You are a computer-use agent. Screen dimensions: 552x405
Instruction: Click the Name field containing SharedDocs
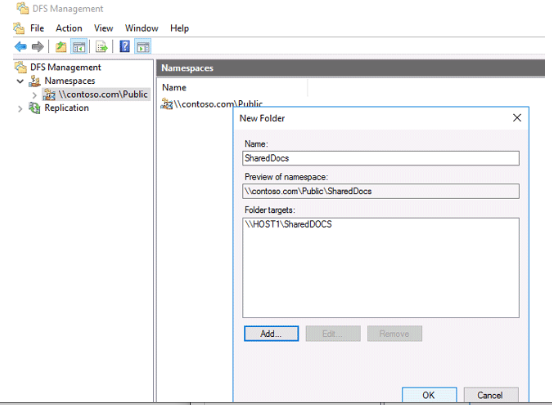click(x=381, y=158)
